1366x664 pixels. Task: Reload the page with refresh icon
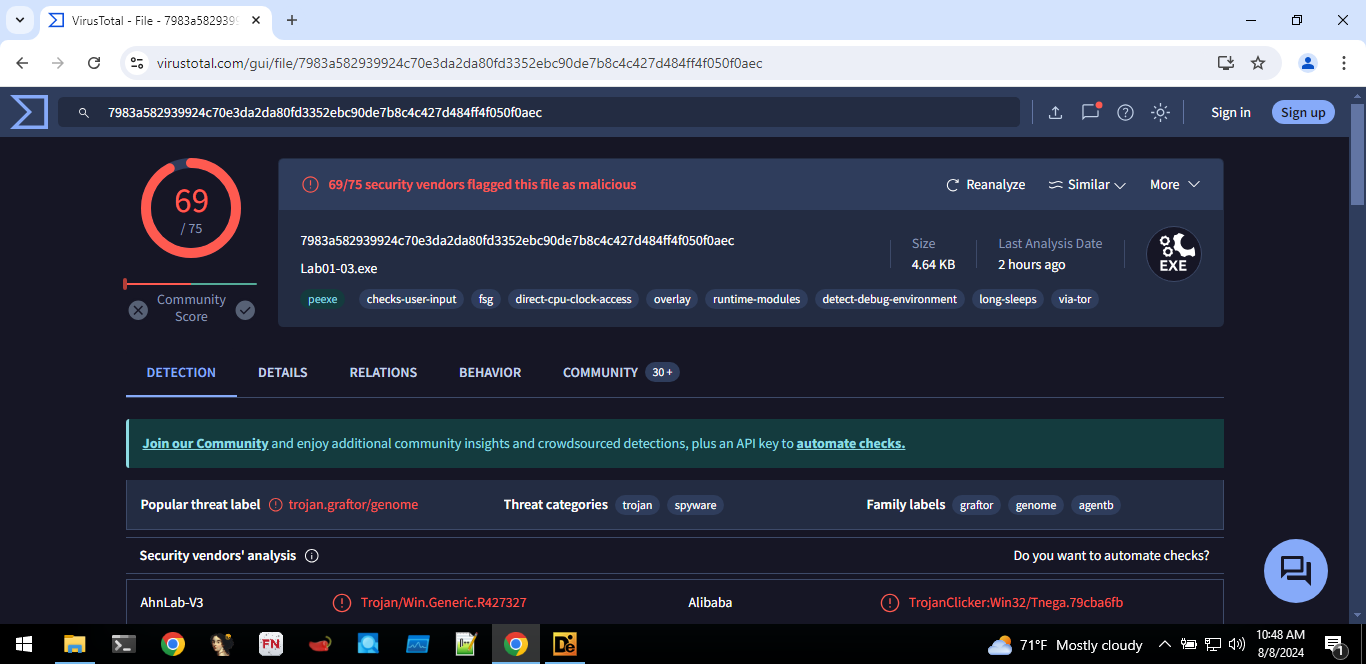[94, 63]
